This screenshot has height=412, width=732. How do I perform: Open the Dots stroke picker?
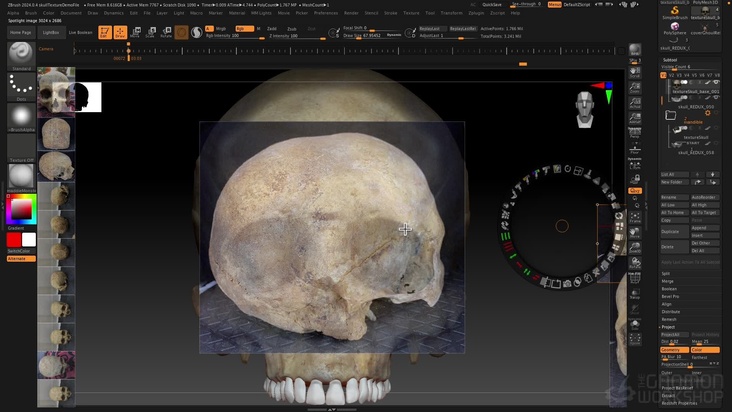coord(21,87)
